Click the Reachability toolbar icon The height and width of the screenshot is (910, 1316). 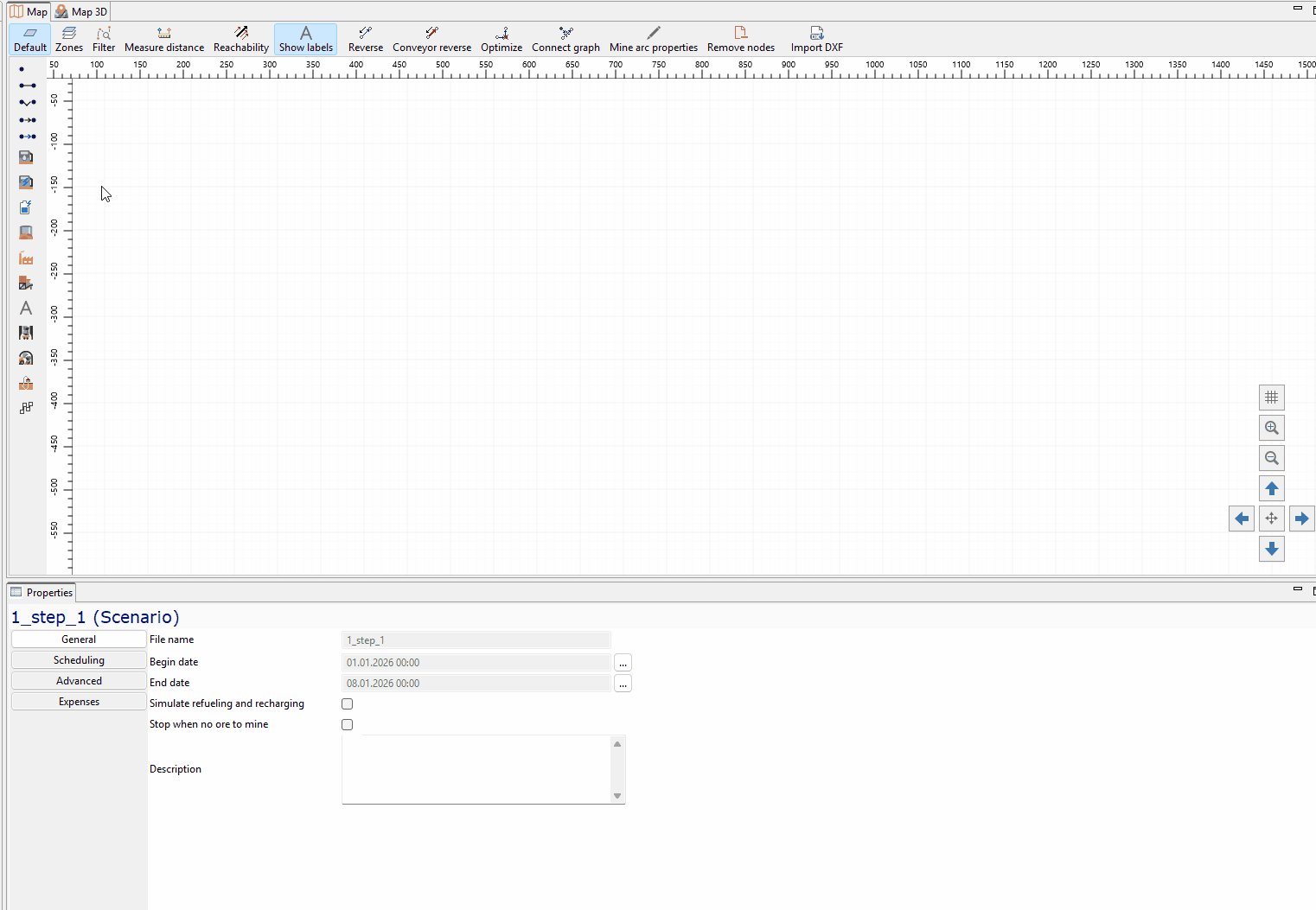click(241, 40)
